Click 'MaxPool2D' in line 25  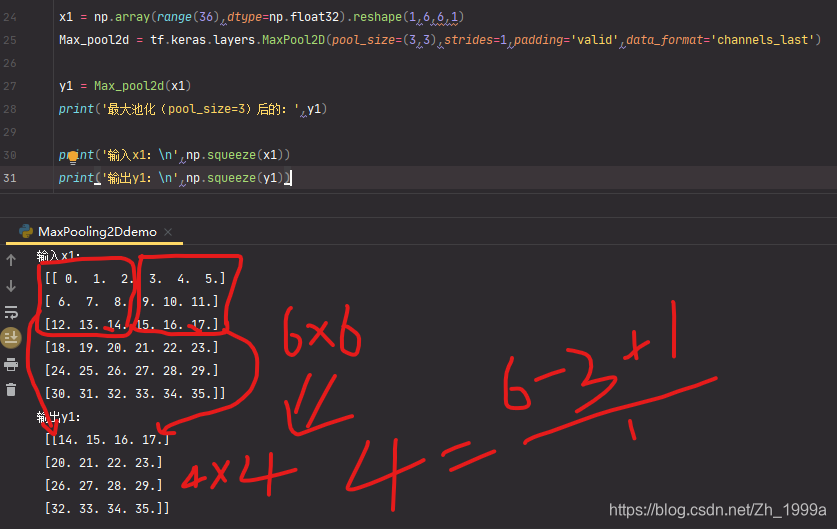(294, 40)
